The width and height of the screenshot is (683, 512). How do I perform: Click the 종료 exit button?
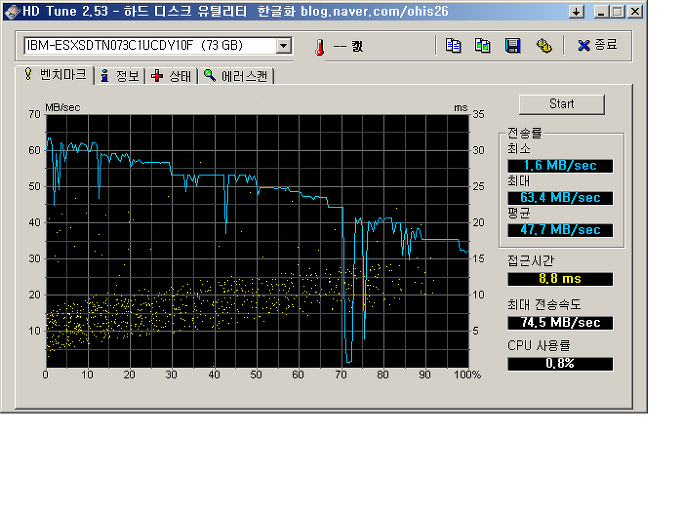[x=597, y=45]
